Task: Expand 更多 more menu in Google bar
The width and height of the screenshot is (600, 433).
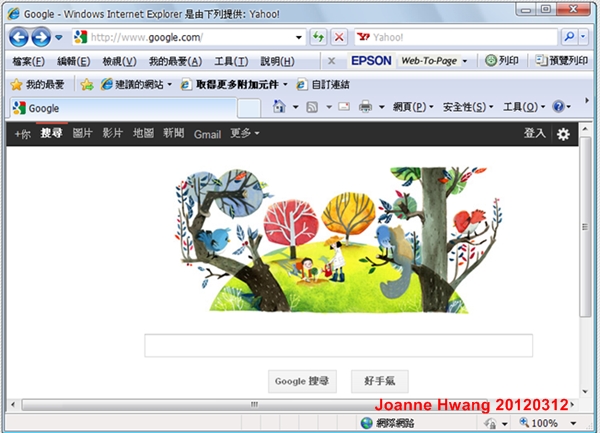Action: tap(245, 133)
